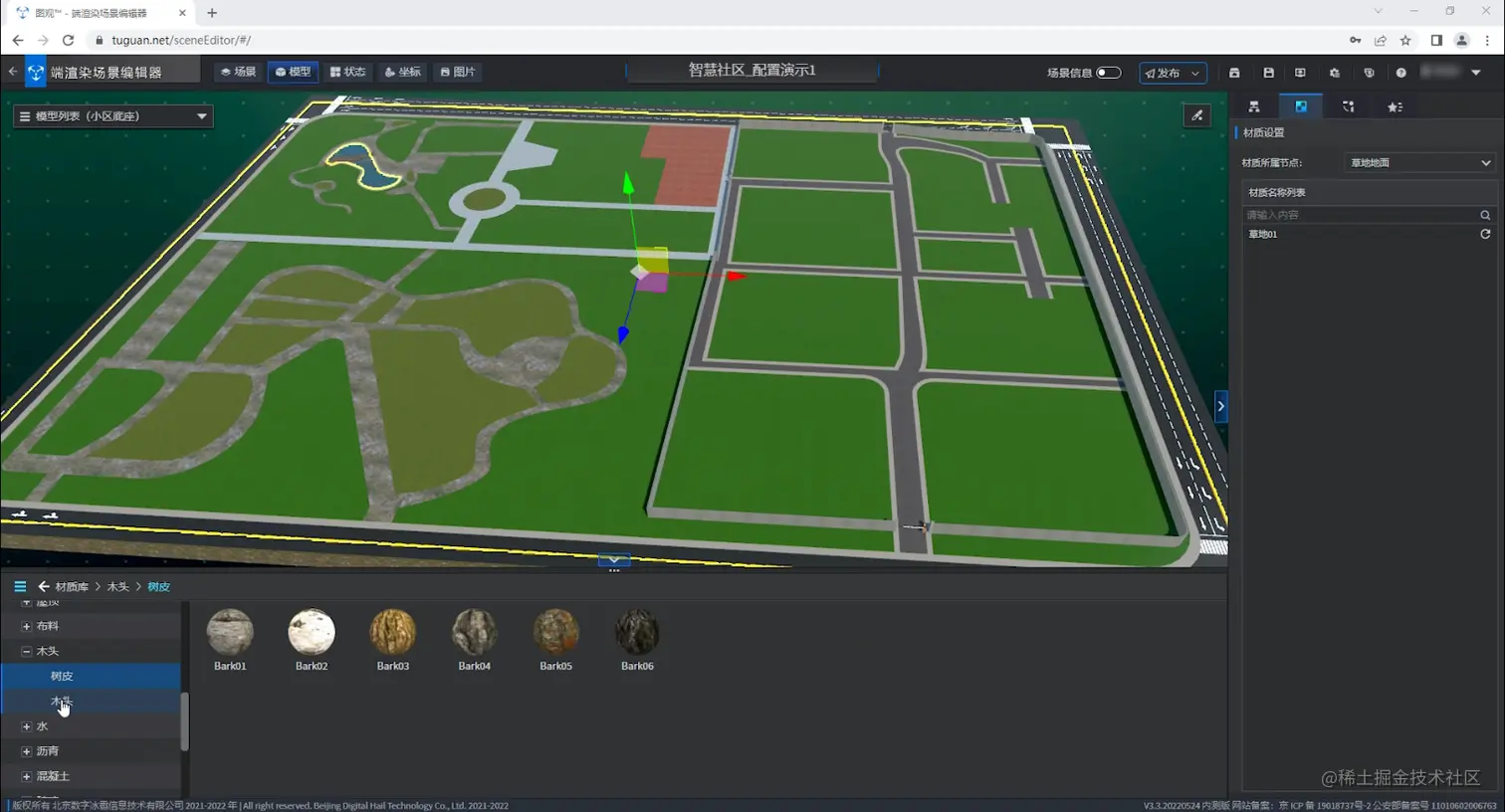Click the browser side panel icon
1505x812 pixels.
[1436, 40]
